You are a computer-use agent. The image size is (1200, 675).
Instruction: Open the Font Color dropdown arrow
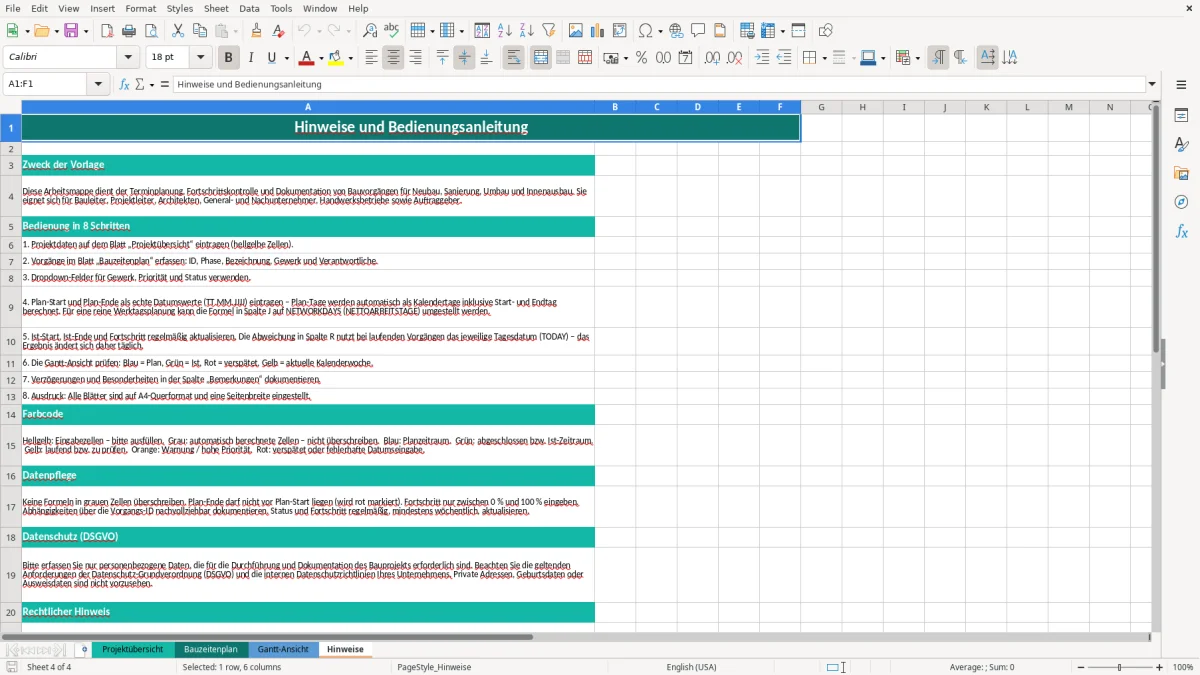321,58
